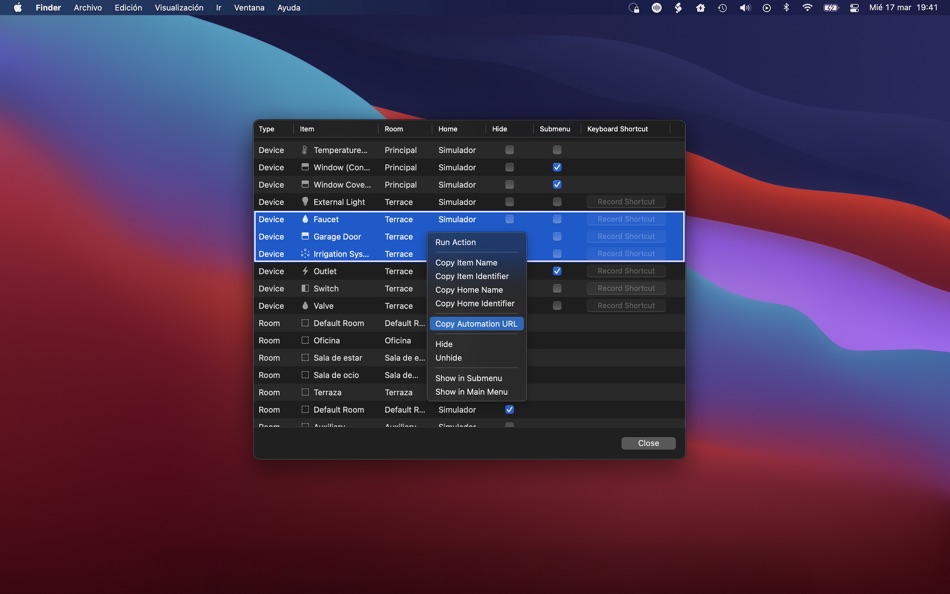Click the room icon beside Oficina item
950x594 pixels.
pyautogui.click(x=305, y=340)
